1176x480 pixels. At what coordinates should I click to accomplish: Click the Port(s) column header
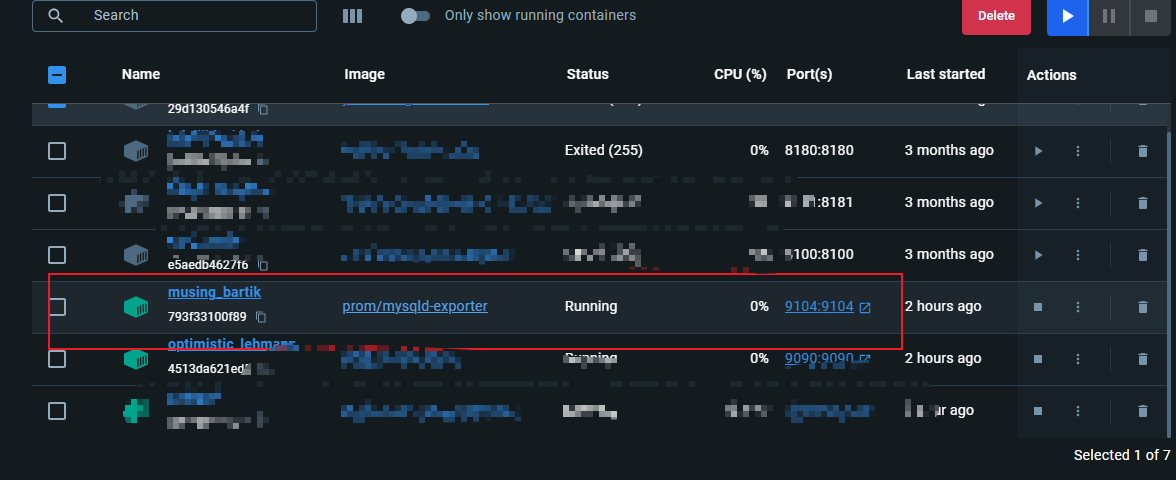point(809,74)
